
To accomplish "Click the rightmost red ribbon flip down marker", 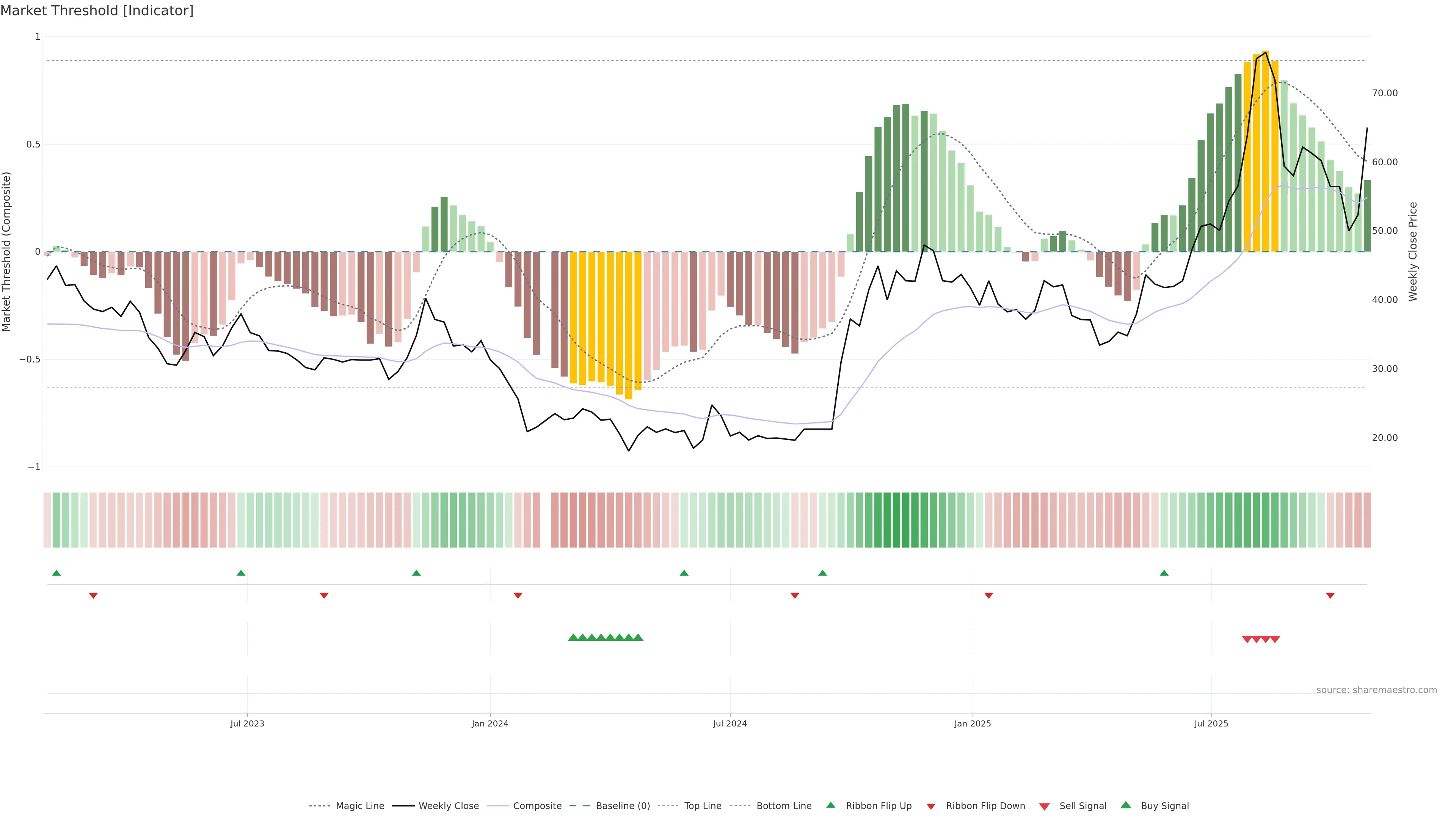I will (x=1330, y=596).
